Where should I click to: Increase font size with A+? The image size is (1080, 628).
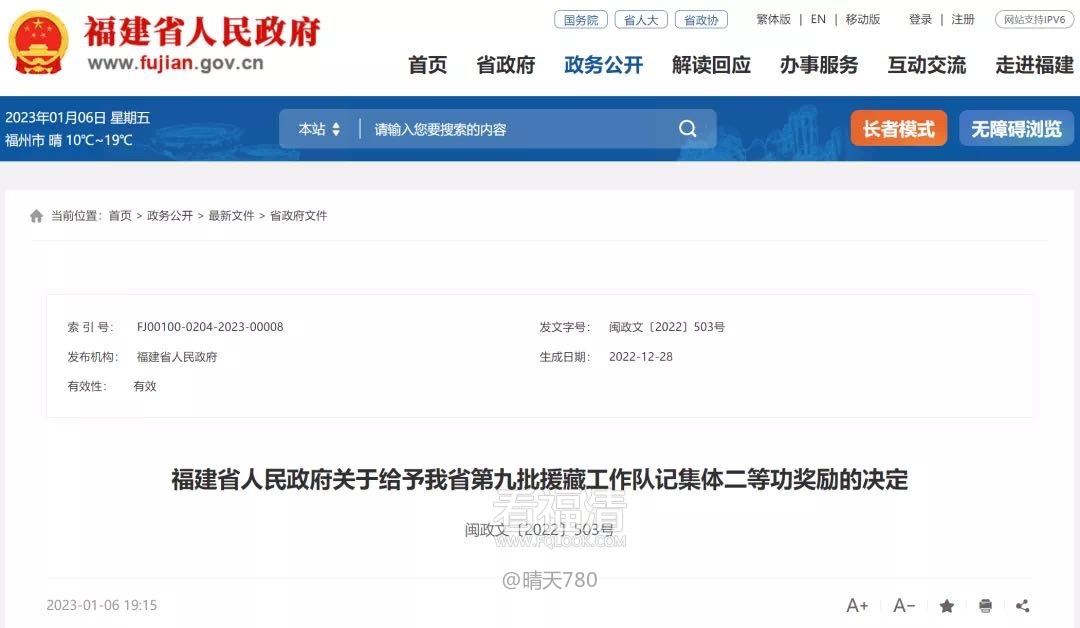(857, 605)
